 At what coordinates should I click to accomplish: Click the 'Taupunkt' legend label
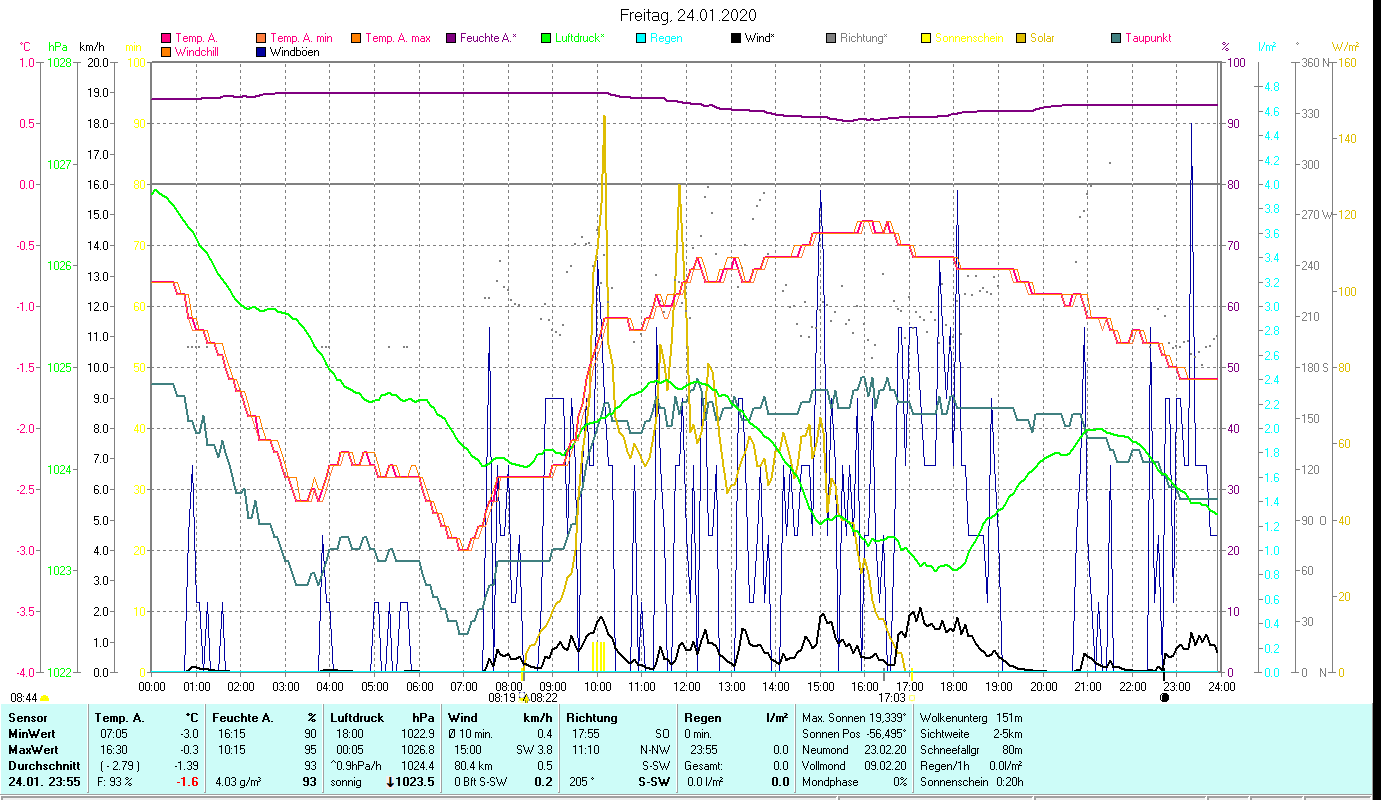pos(1148,39)
